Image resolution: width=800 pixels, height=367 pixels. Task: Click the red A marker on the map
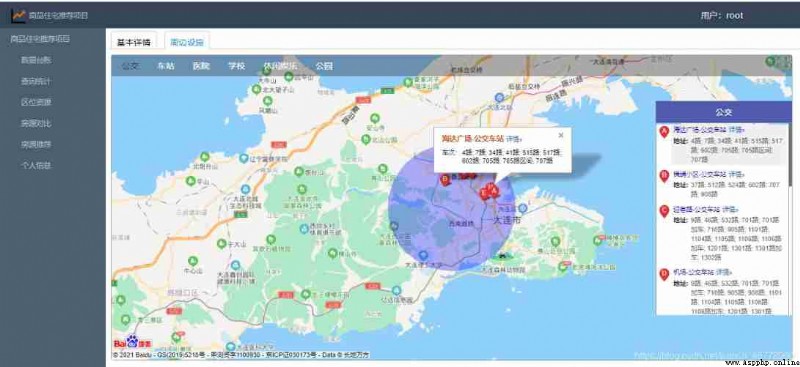pos(493,191)
